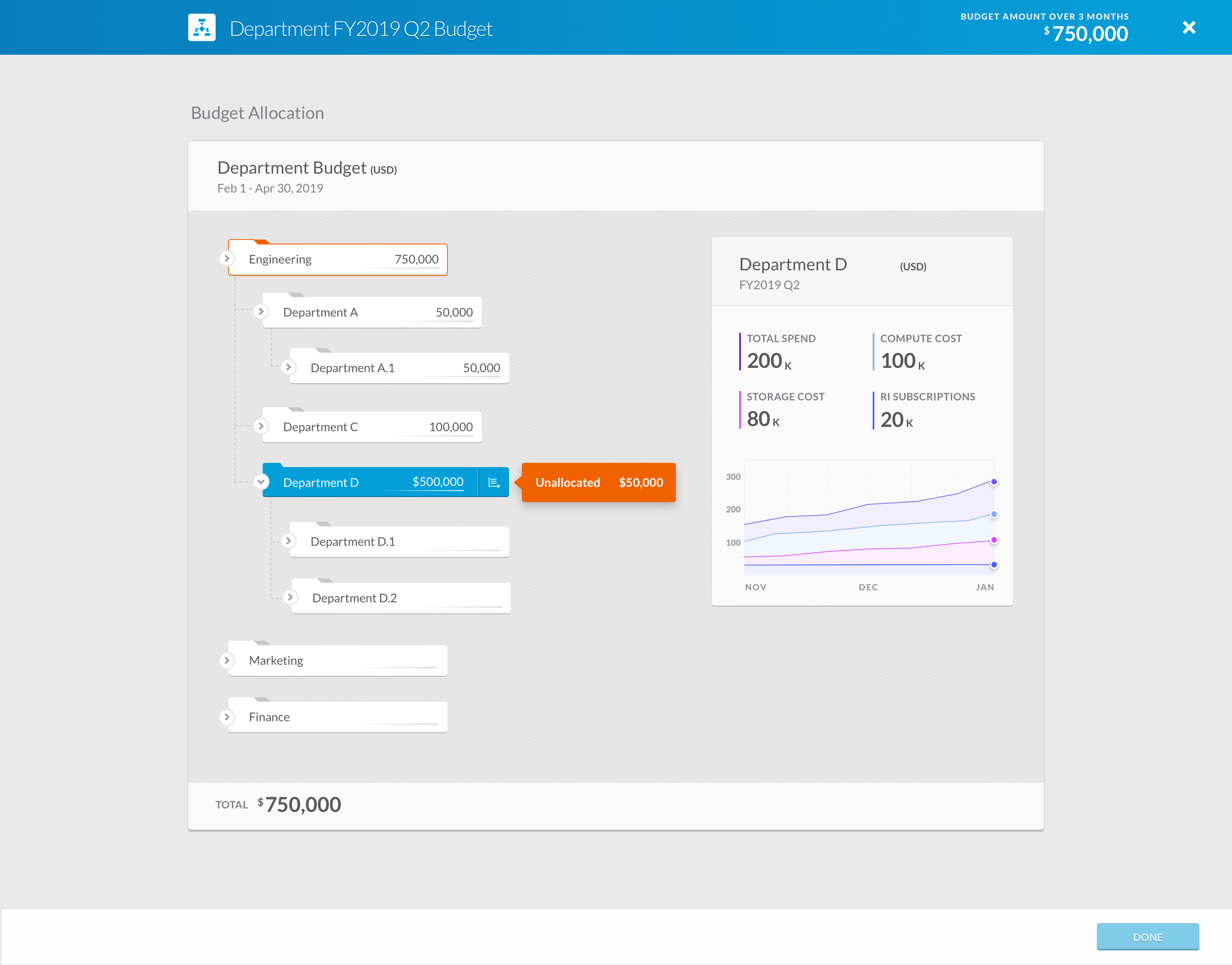Click the purple total spend chart point

(994, 482)
